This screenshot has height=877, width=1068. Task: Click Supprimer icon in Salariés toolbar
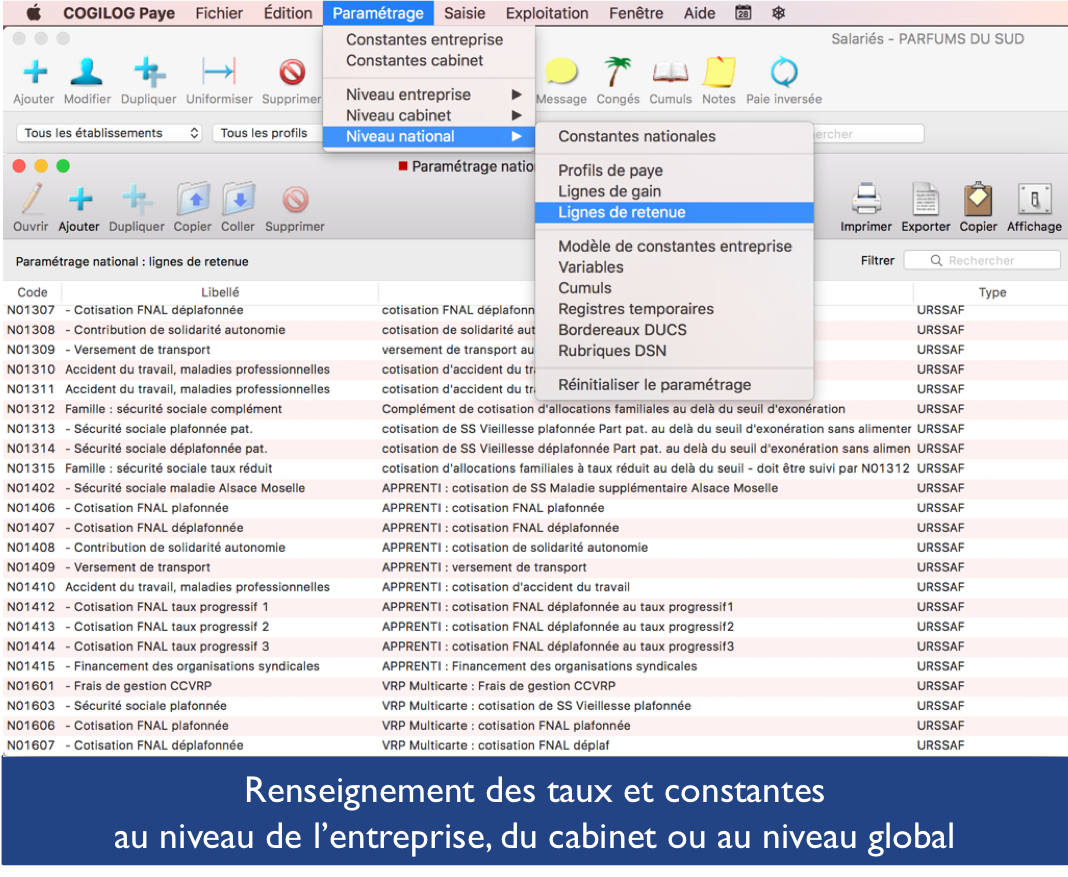[x=292, y=71]
